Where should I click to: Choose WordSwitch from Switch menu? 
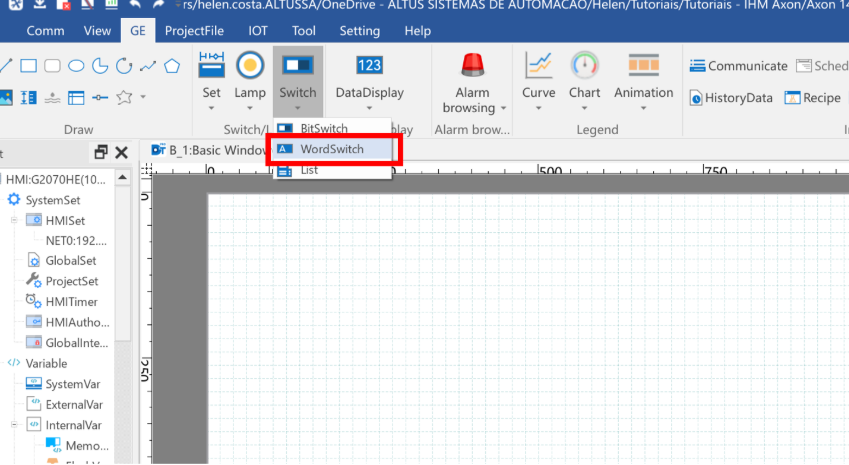332,149
